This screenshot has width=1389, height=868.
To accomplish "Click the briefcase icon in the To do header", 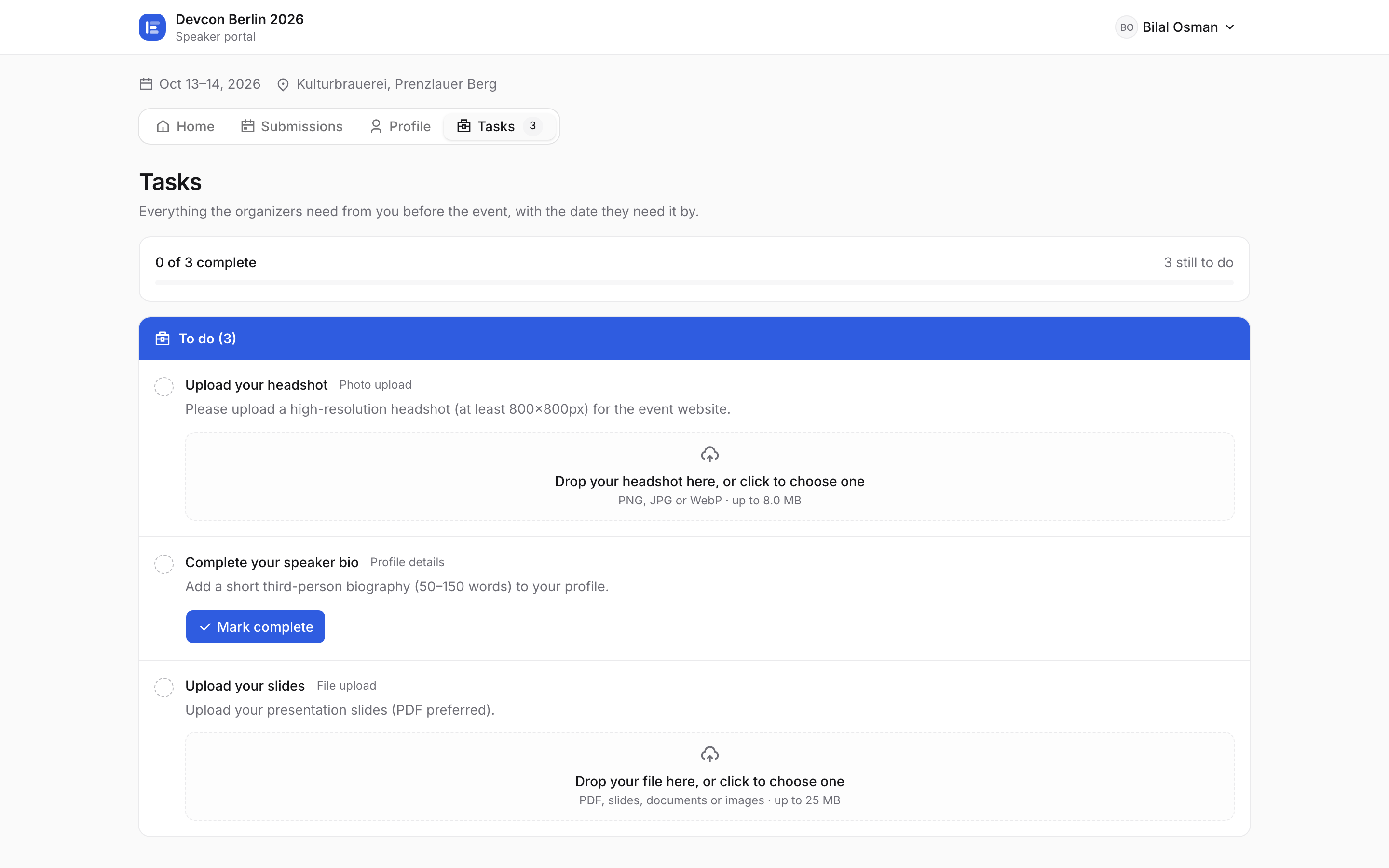I will [163, 338].
